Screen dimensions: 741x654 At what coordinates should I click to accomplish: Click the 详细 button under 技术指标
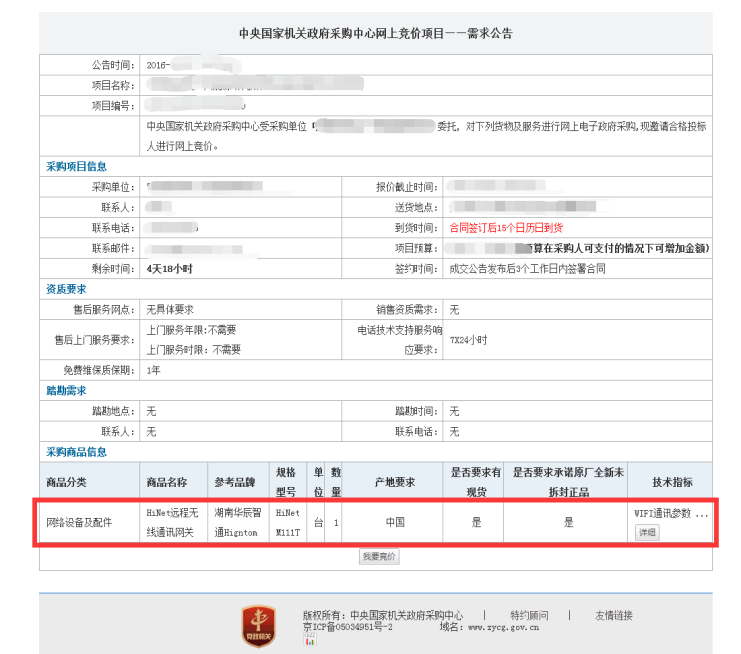tap(648, 532)
